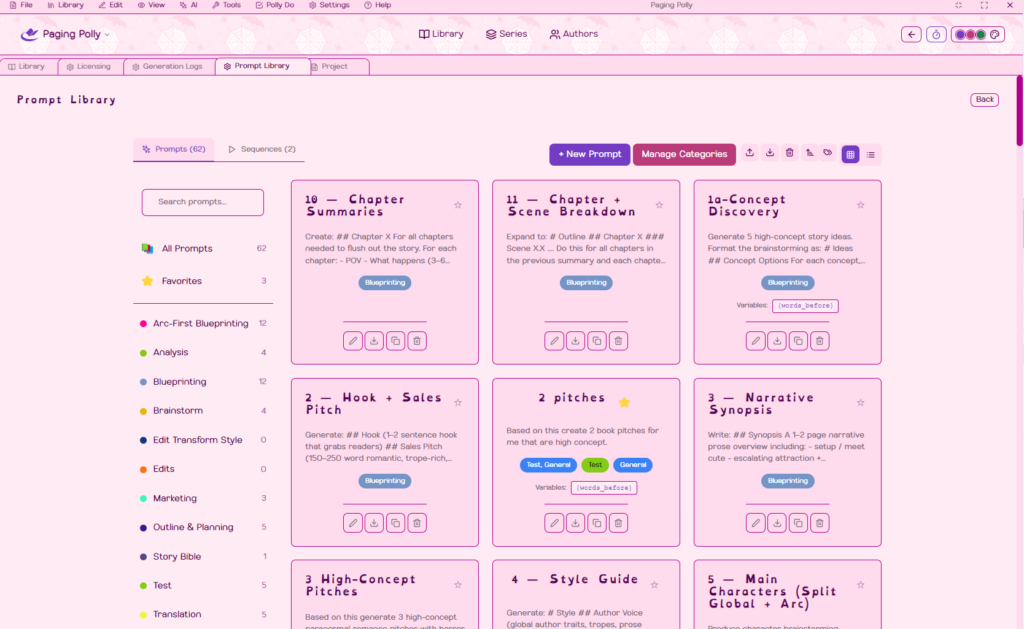Unfavorite the '2 pitches' prompt star
This screenshot has height=629, width=1024.
(624, 402)
